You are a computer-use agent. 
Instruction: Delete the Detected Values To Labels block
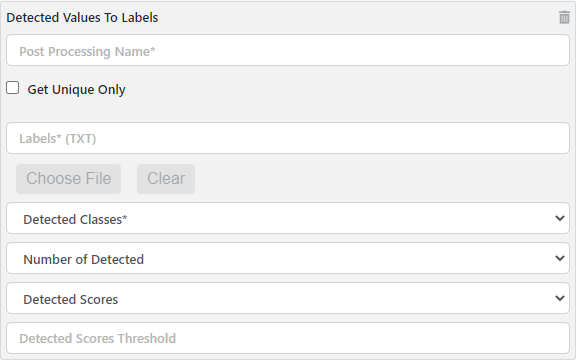[x=564, y=17]
